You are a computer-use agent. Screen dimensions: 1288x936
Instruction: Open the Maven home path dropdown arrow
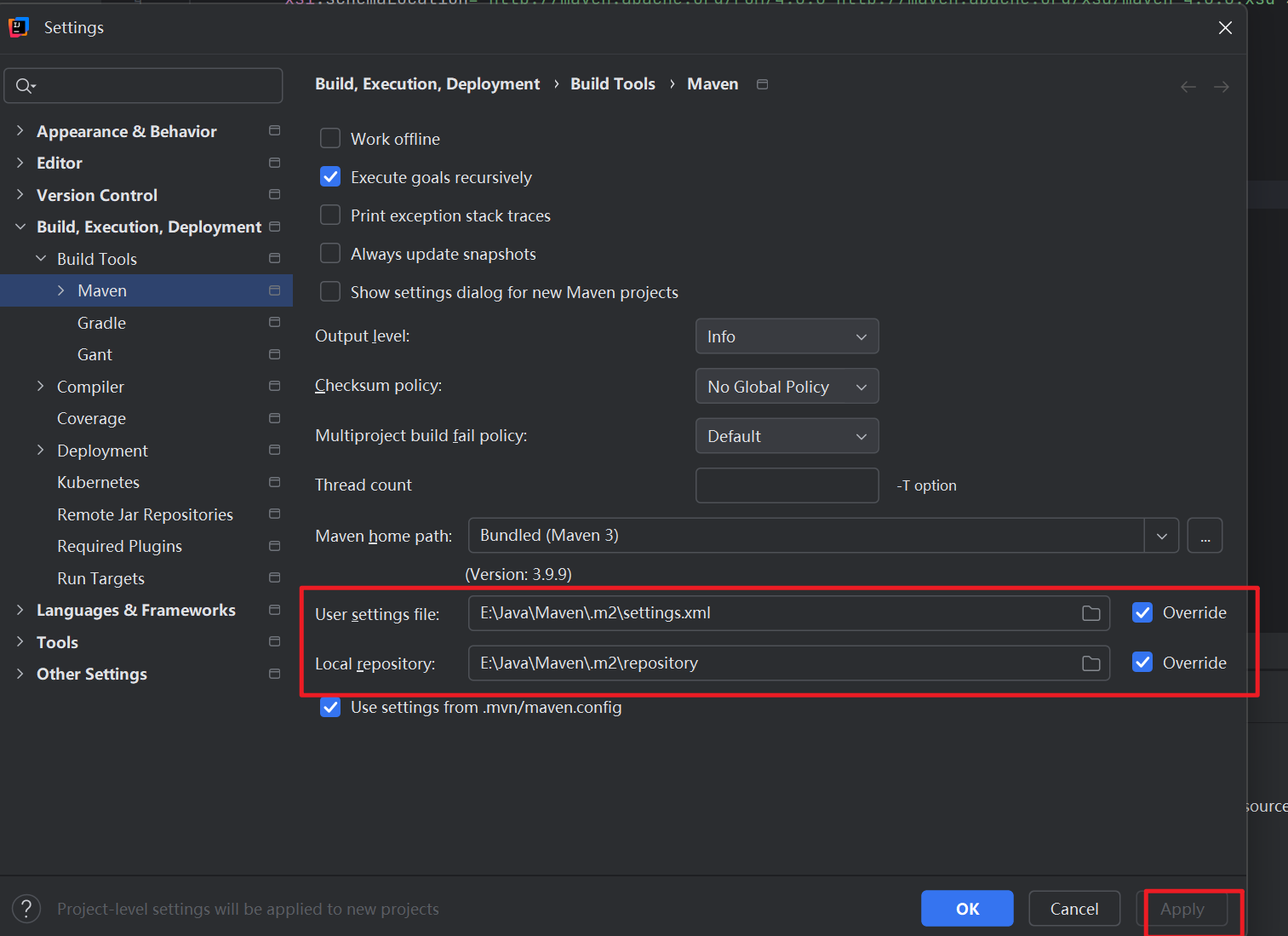[1162, 536]
